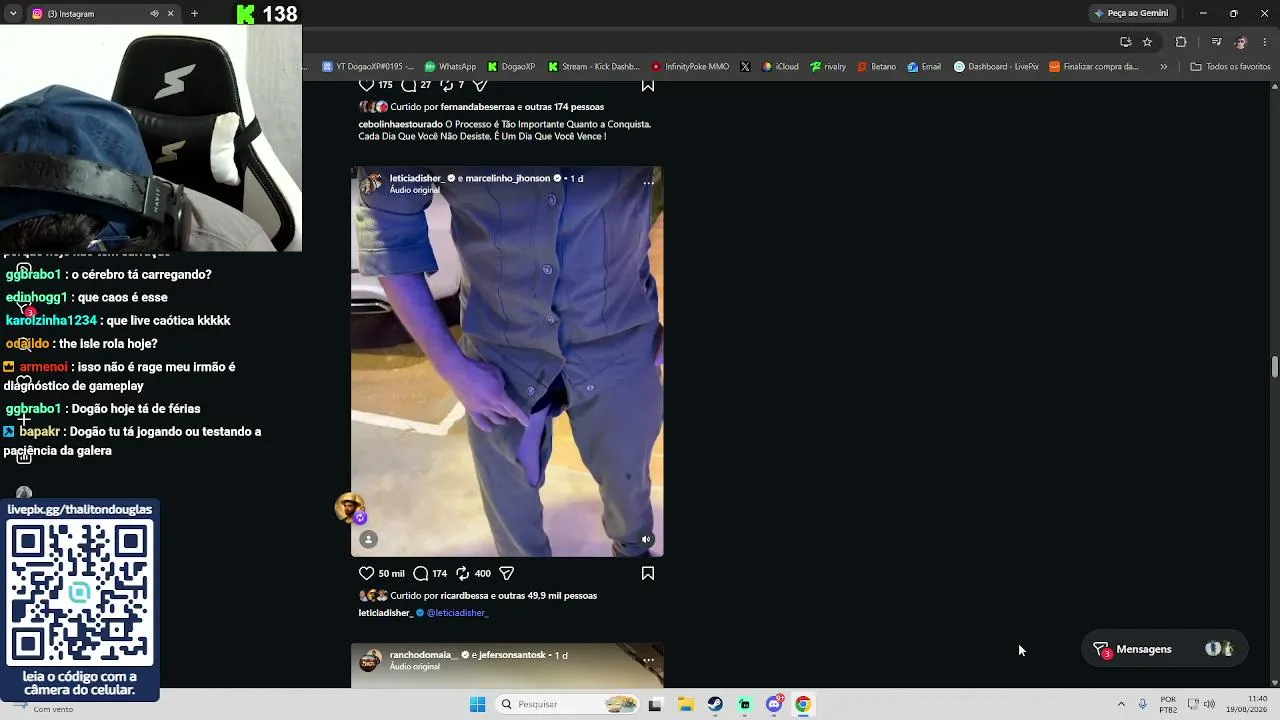Image resolution: width=1280 pixels, height=720 pixels.
Task: Open the Chrome extensions puzzle icon
Action: click(x=1181, y=42)
